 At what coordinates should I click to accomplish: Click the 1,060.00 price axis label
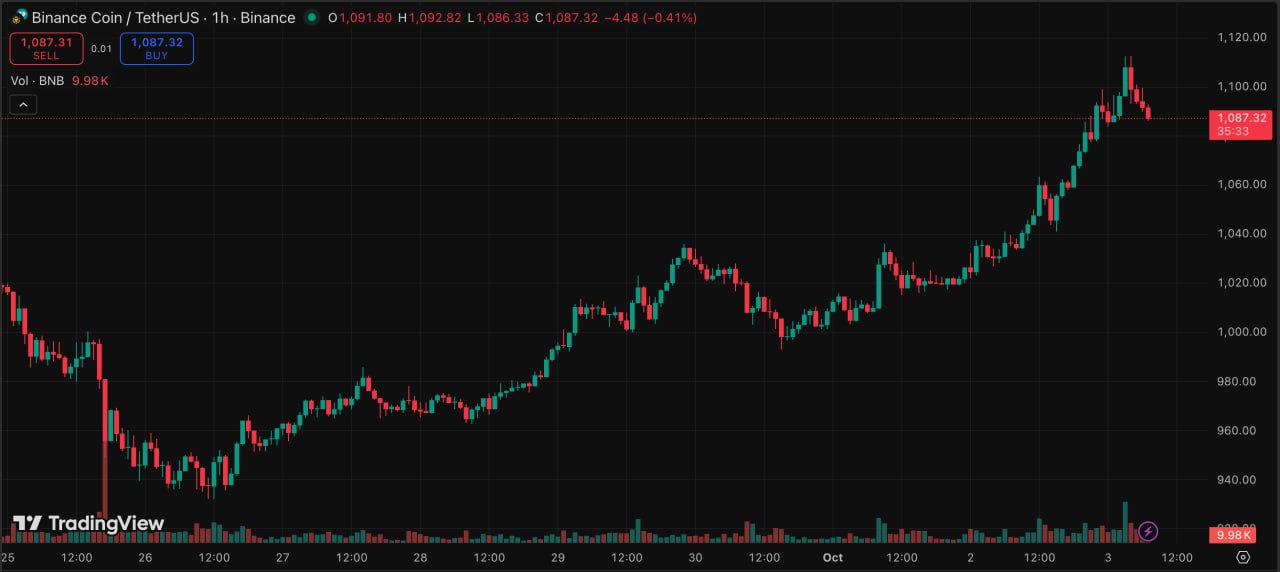1242,184
